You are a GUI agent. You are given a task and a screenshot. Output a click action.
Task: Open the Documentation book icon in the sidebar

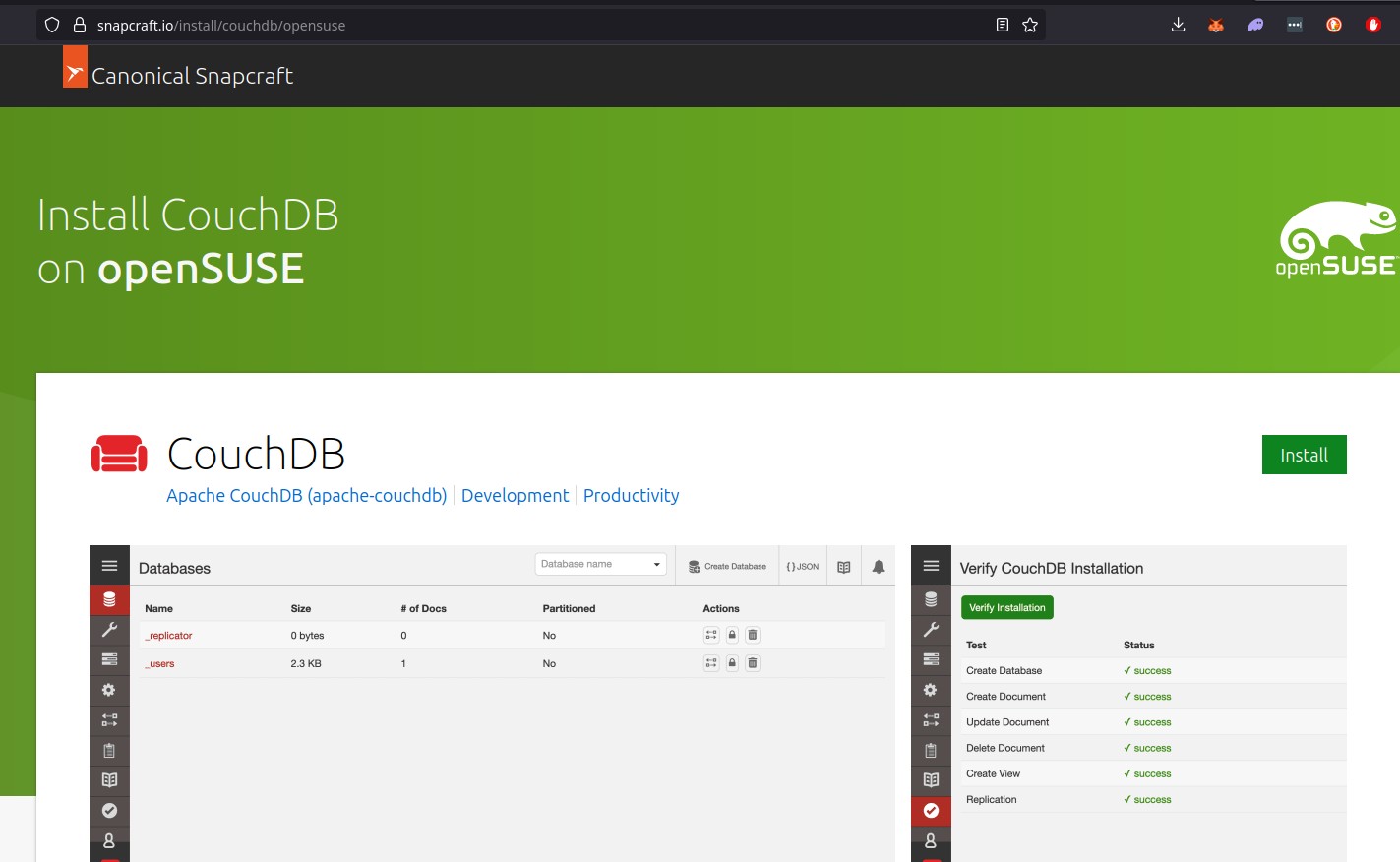[x=109, y=780]
